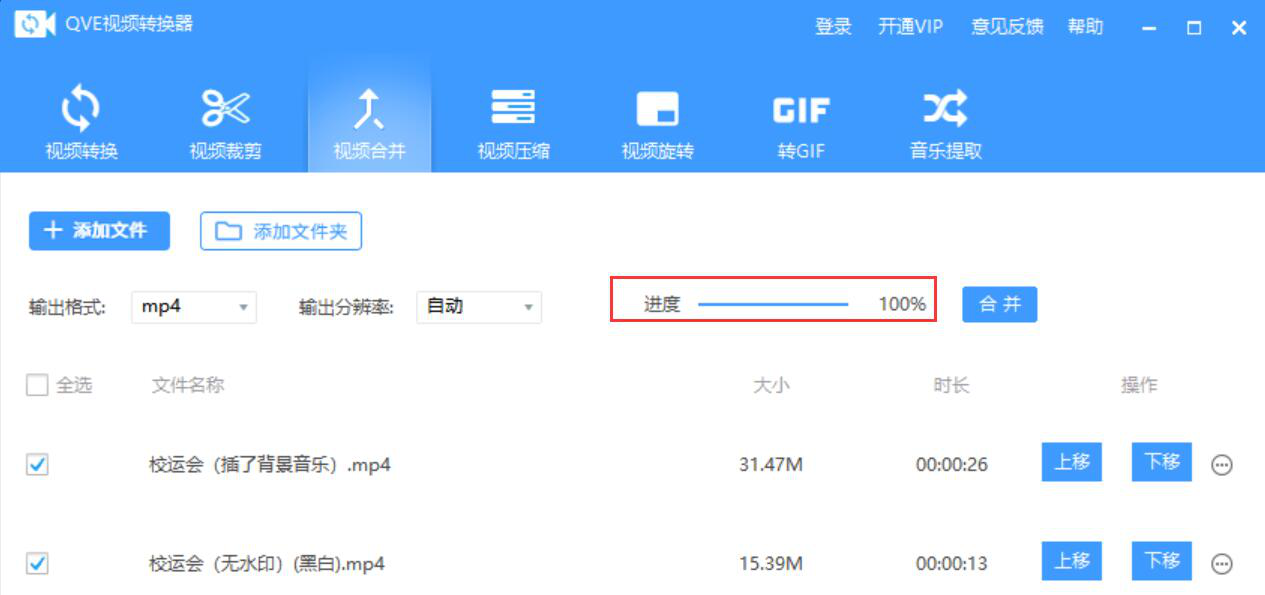Open the 视频压缩 compress tool

click(x=513, y=123)
